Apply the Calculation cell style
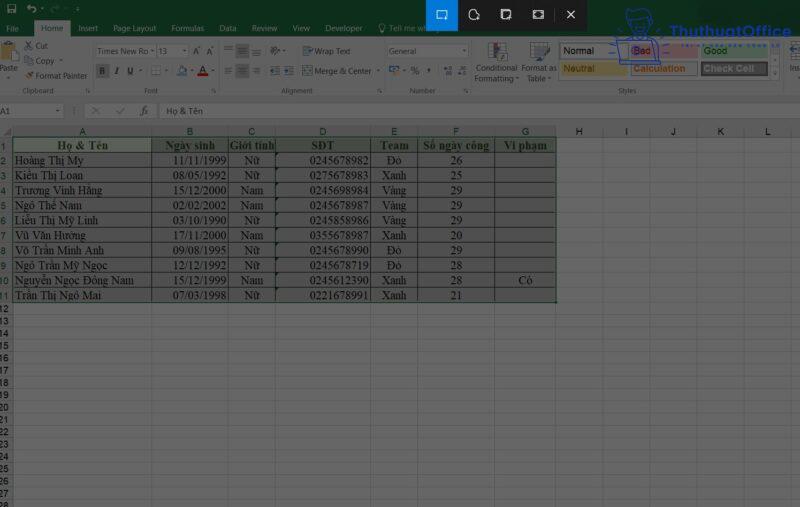 coord(663,68)
